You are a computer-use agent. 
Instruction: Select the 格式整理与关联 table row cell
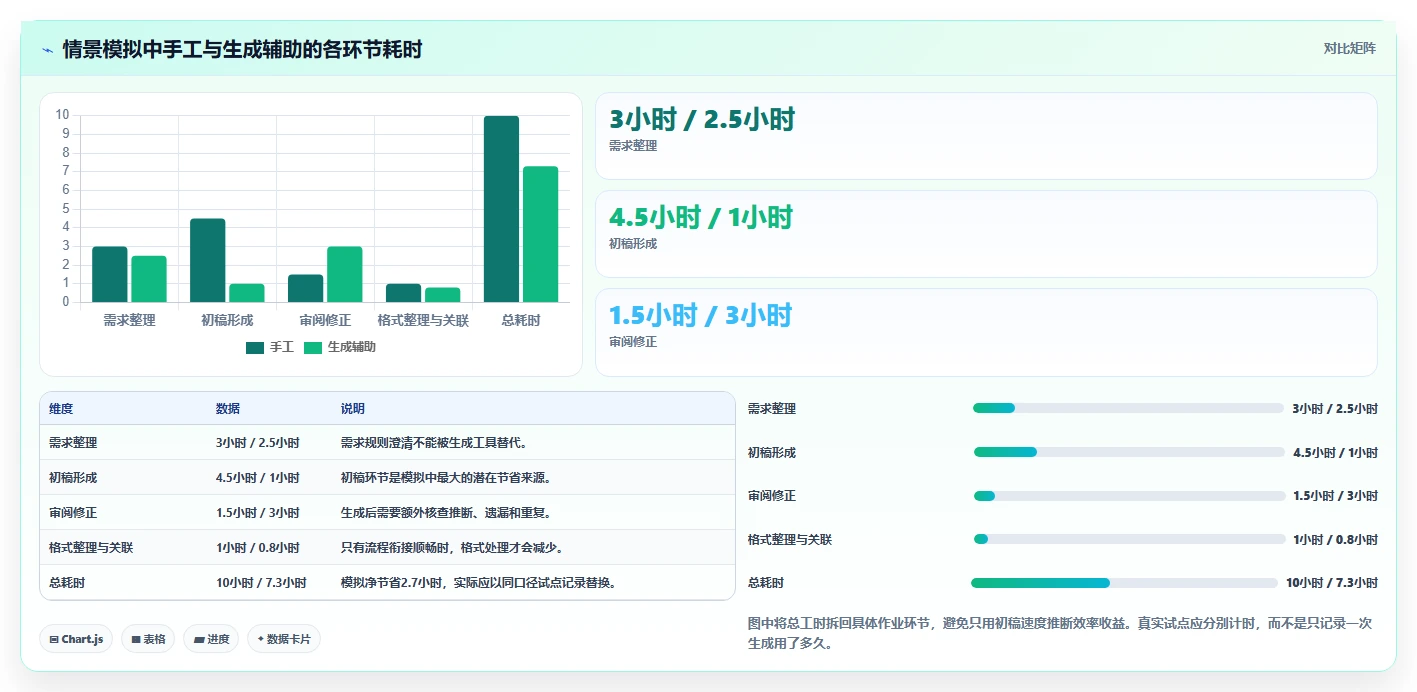pos(91,548)
